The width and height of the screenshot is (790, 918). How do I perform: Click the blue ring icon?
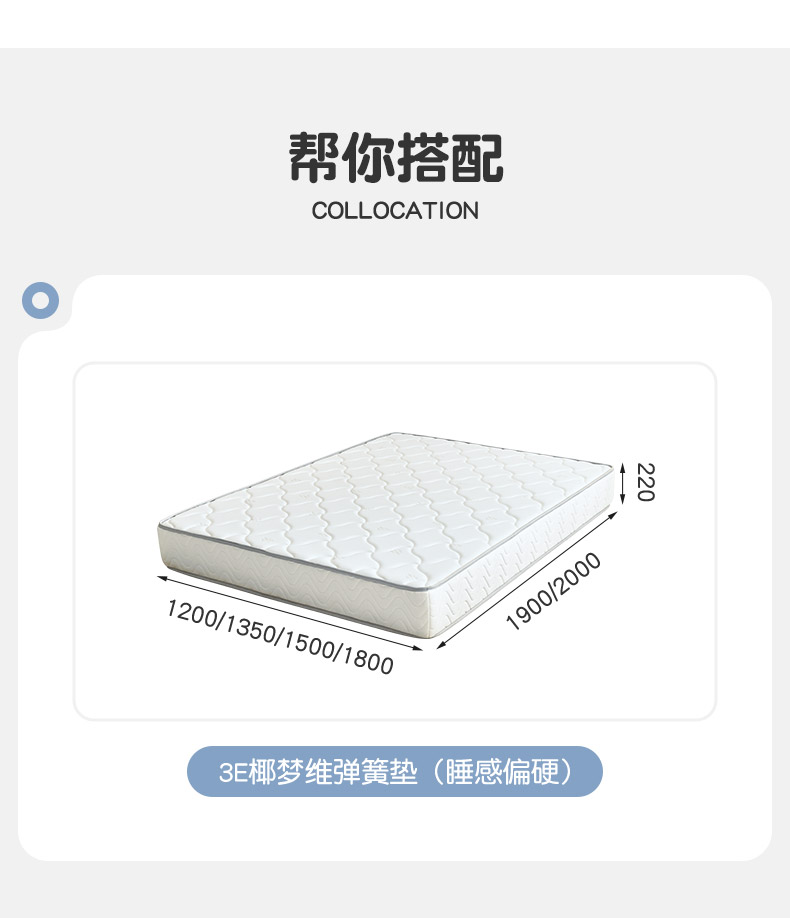[40, 300]
